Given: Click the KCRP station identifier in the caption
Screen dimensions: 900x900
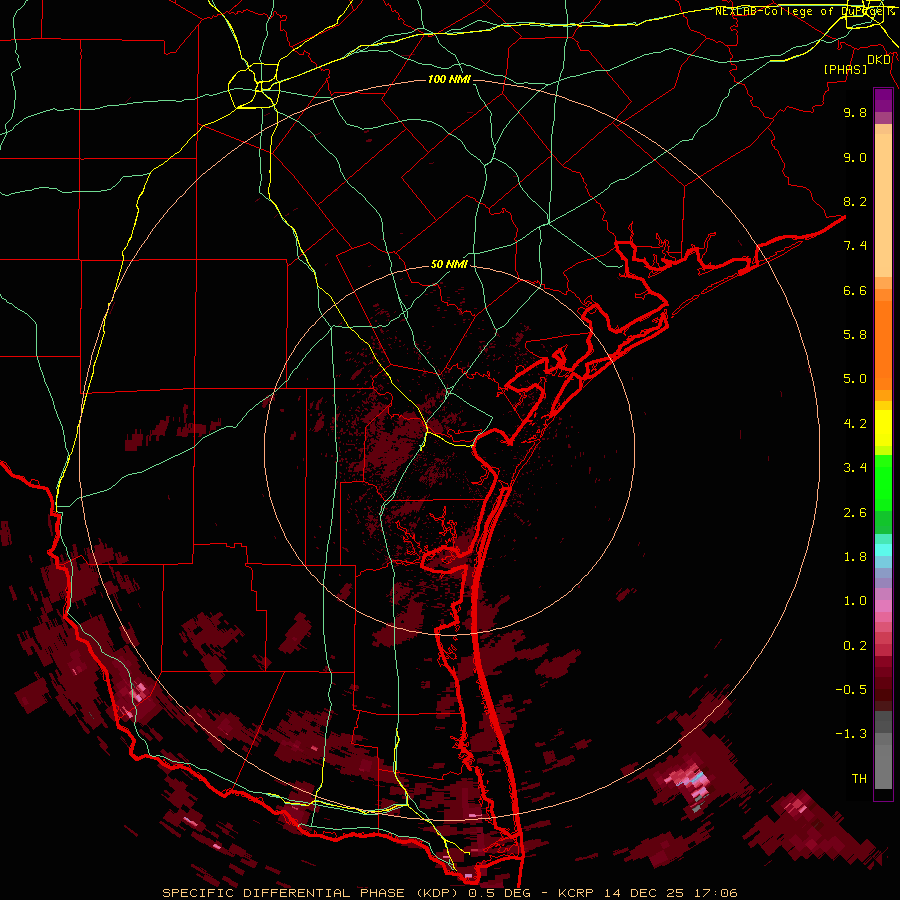Looking at the screenshot, I should click(x=575, y=893).
